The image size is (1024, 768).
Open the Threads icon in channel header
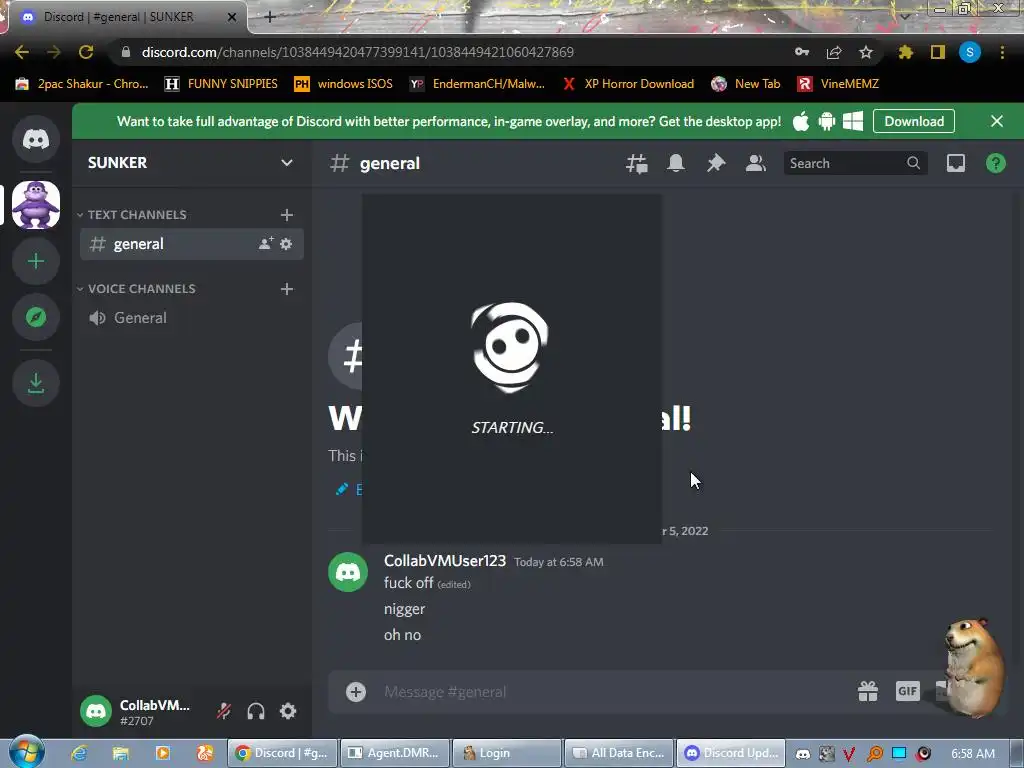(637, 163)
